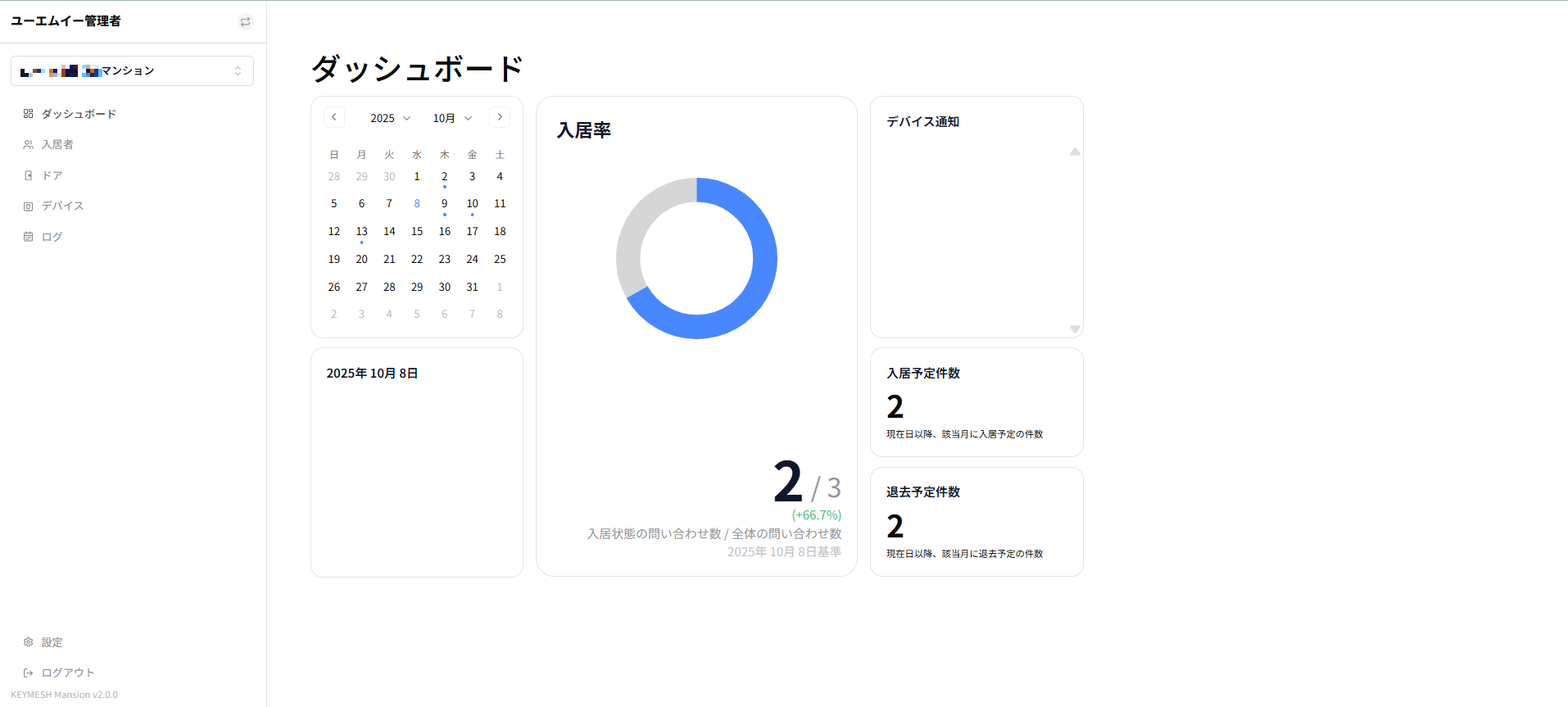Select ログアウト to sign out

pyautogui.click(x=68, y=673)
